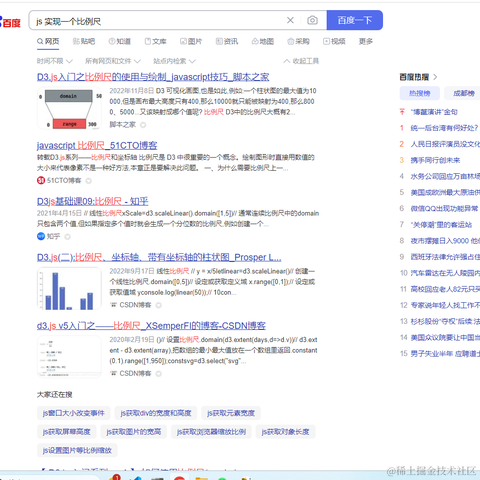Viewport: 480px width, 480px height.
Task: Click related search 'js获取div的宽度和高度'
Action: click(156, 413)
